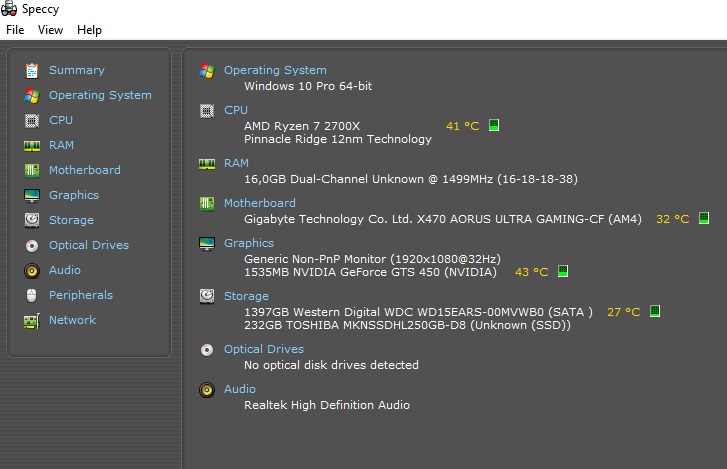
Task: Click the Optical Drives heading link in summary
Action: (264, 349)
